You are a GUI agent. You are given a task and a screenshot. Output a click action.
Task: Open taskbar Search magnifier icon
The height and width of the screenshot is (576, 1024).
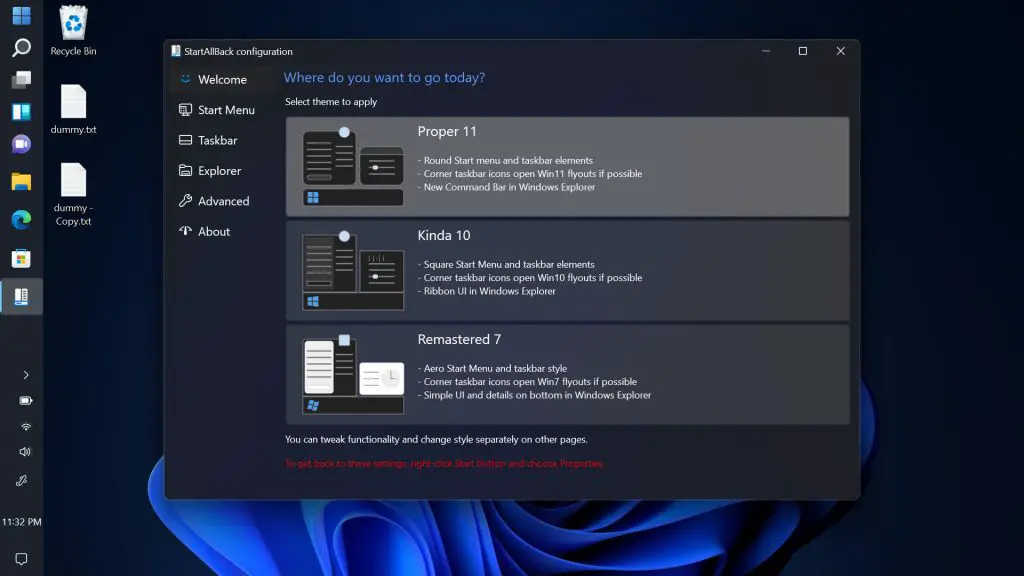point(21,47)
